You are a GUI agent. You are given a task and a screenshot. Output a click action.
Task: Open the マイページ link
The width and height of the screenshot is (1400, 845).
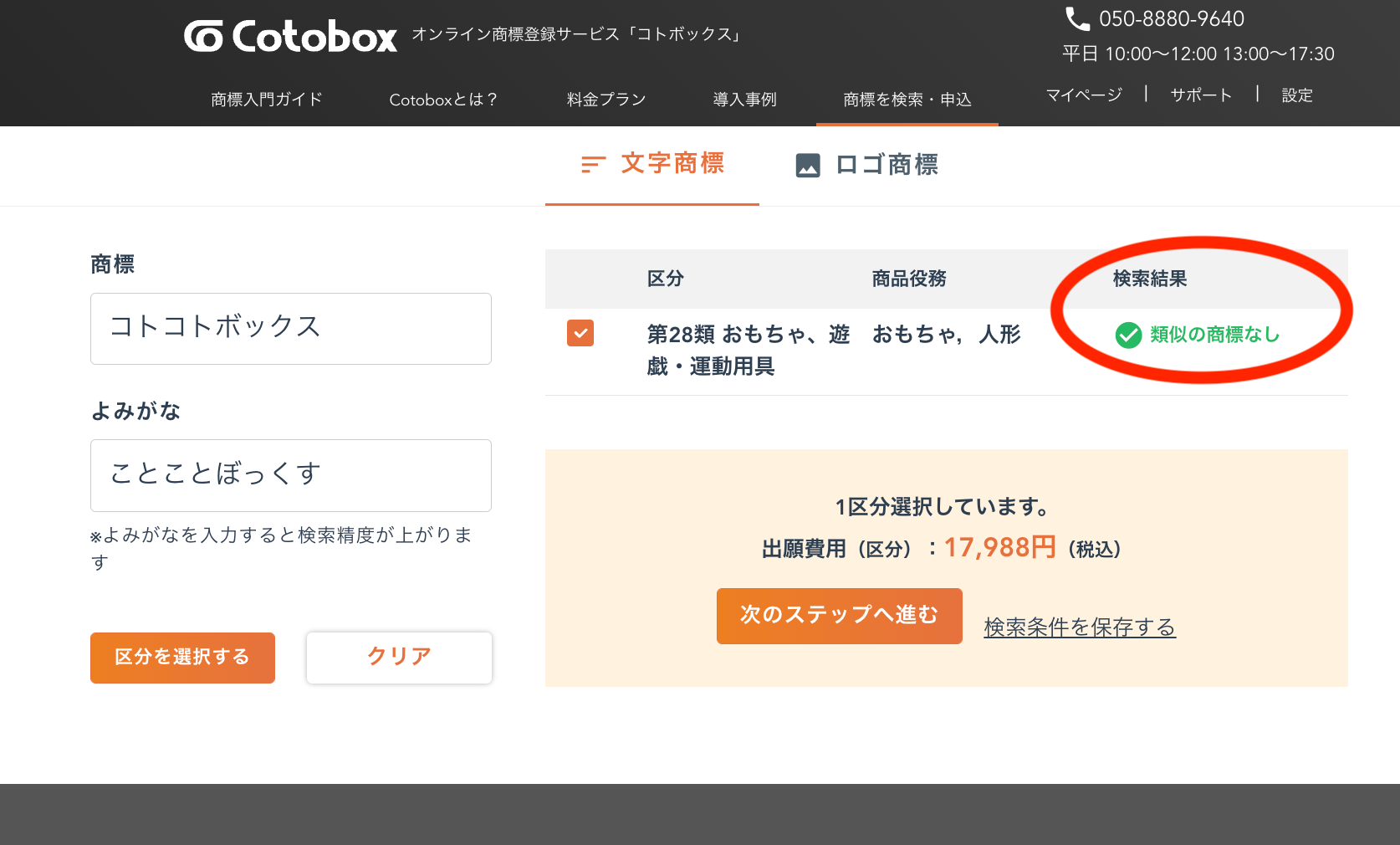(x=1084, y=95)
